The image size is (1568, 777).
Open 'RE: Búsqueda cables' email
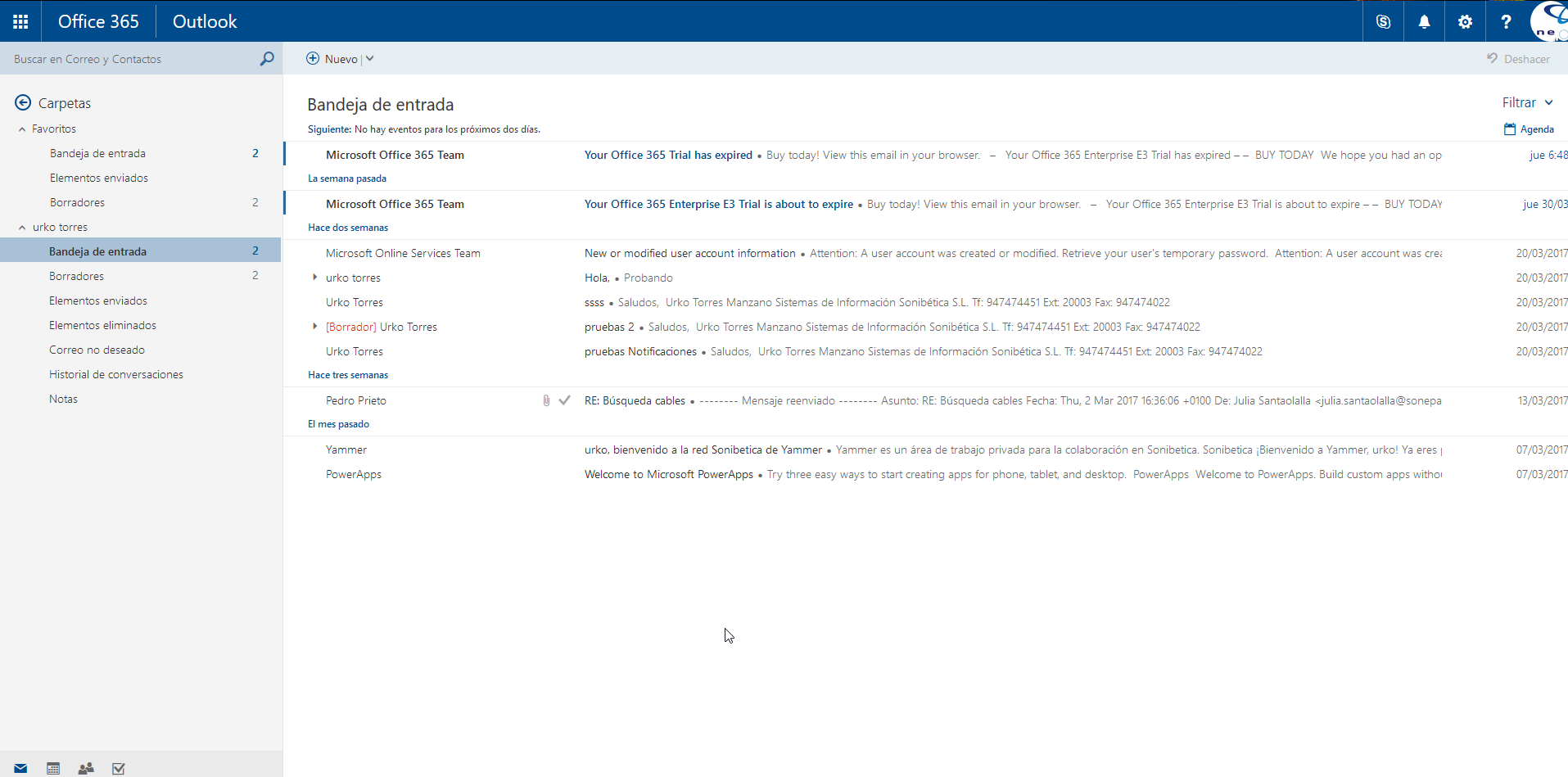[x=926, y=400]
